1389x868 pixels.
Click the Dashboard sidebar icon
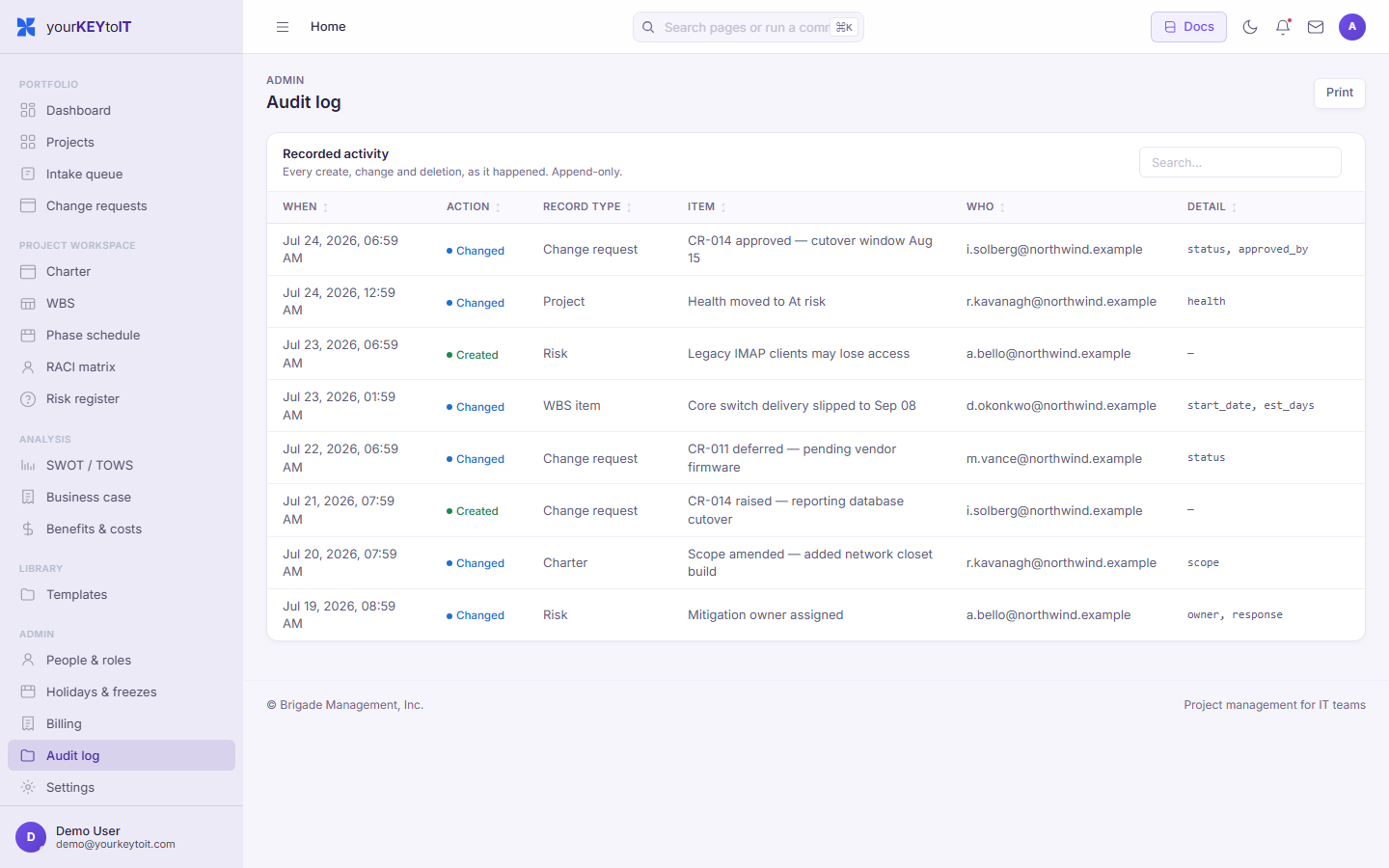(28, 110)
